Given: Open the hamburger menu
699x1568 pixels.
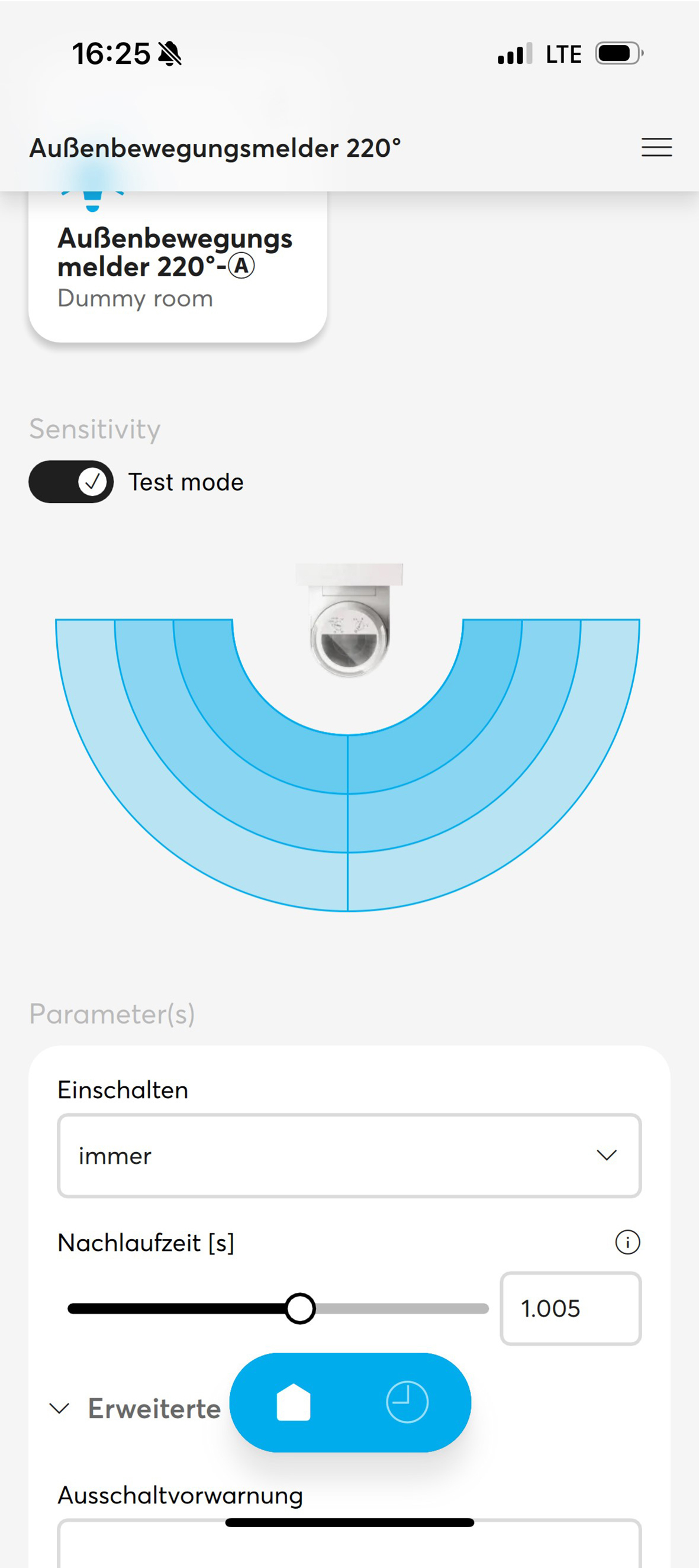Looking at the screenshot, I should tap(656, 148).
